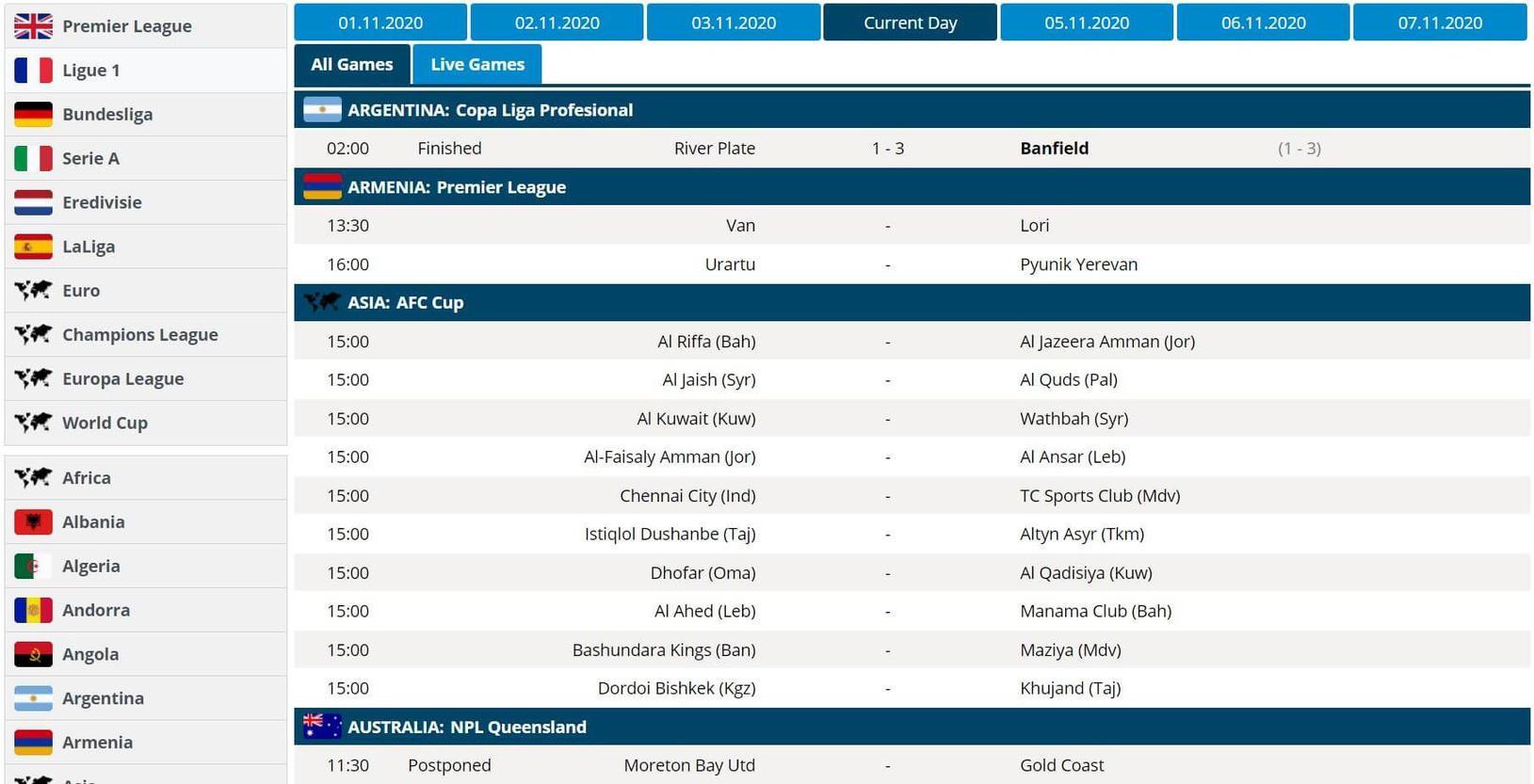Click the Angola flag icon in sidebar
The width and height of the screenshot is (1534, 784).
(33, 654)
